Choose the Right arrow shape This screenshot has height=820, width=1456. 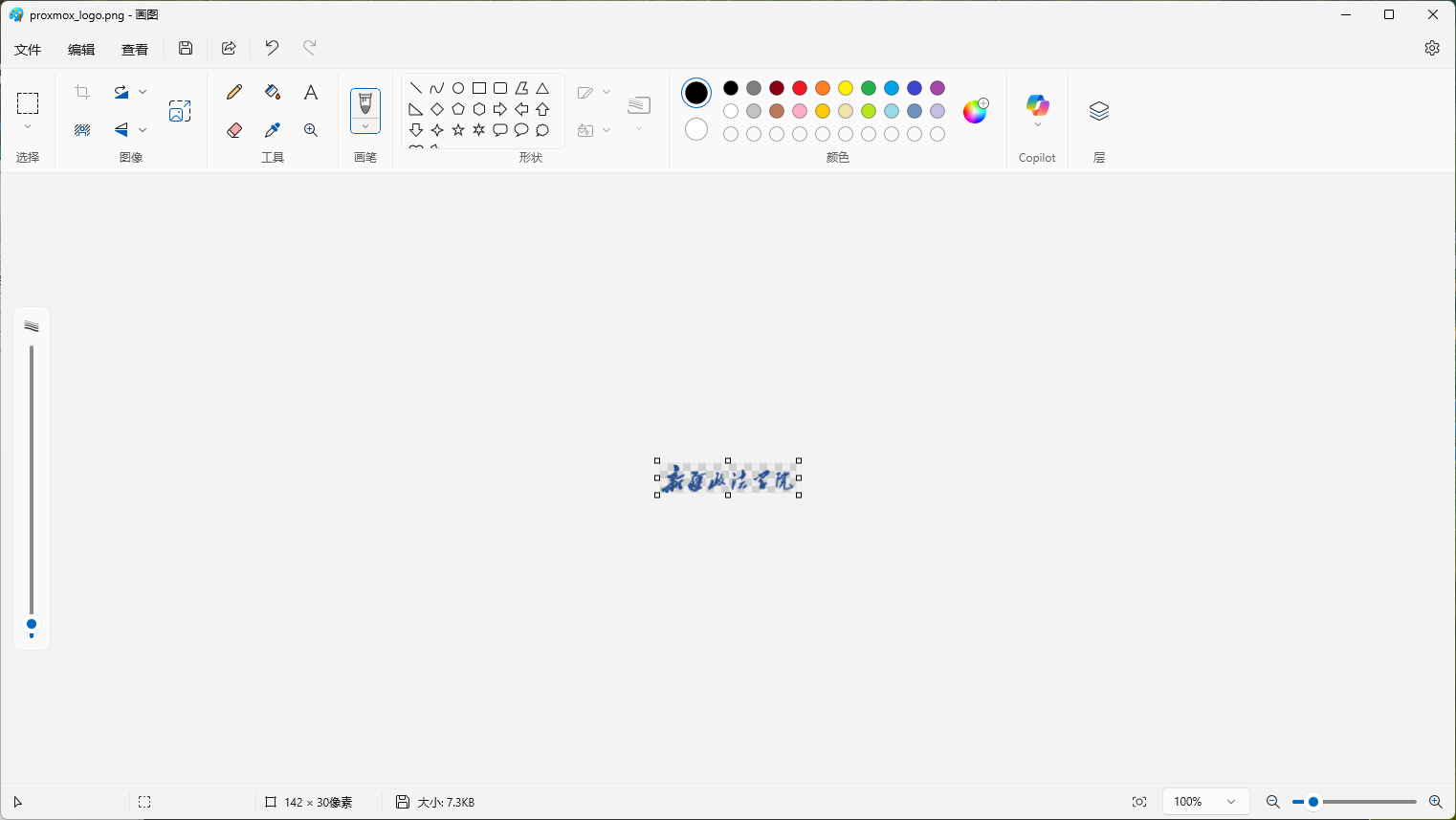click(500, 109)
